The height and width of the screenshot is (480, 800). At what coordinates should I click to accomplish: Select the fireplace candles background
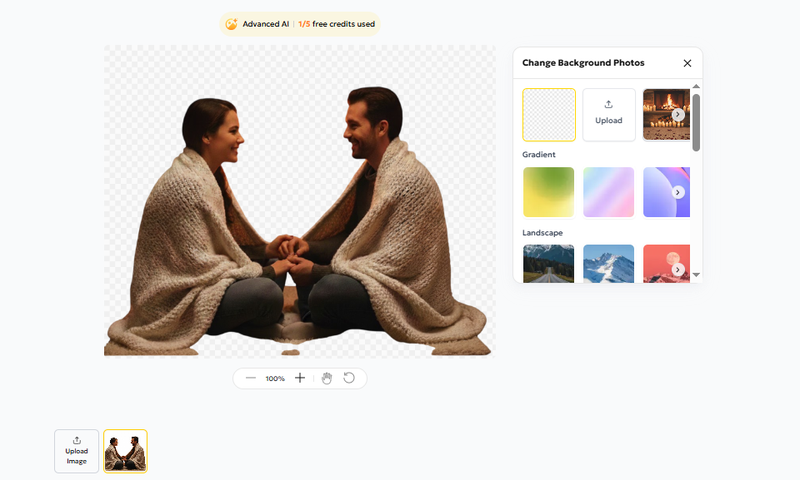[x=666, y=115]
